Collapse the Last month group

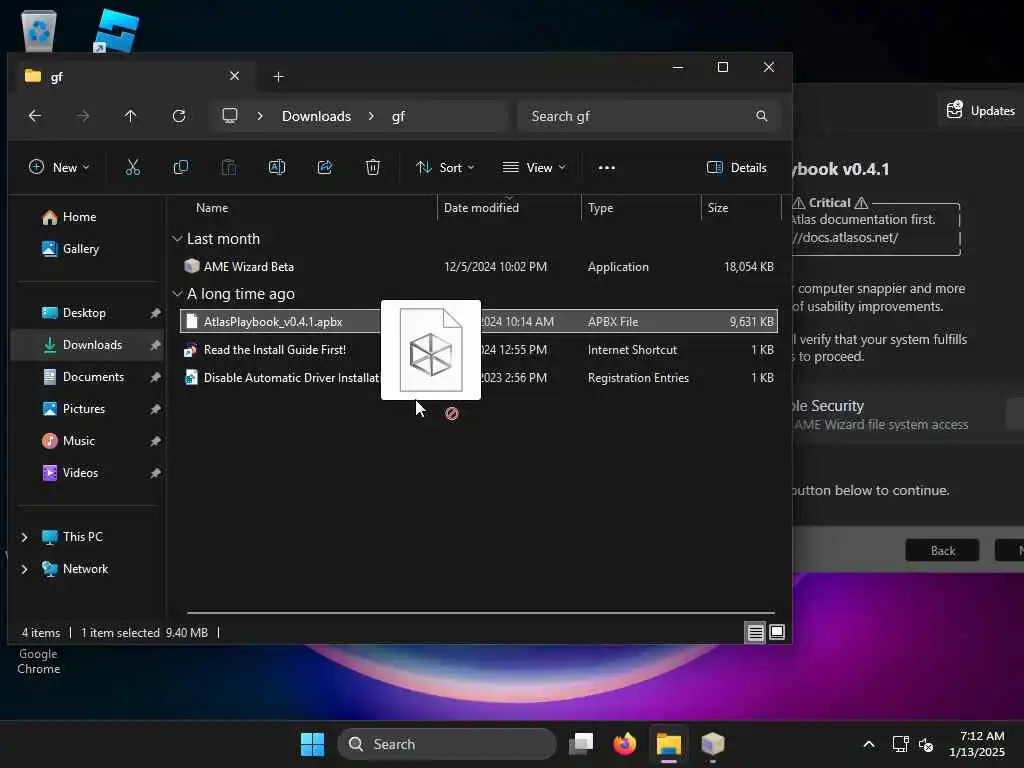pyautogui.click(x=177, y=239)
